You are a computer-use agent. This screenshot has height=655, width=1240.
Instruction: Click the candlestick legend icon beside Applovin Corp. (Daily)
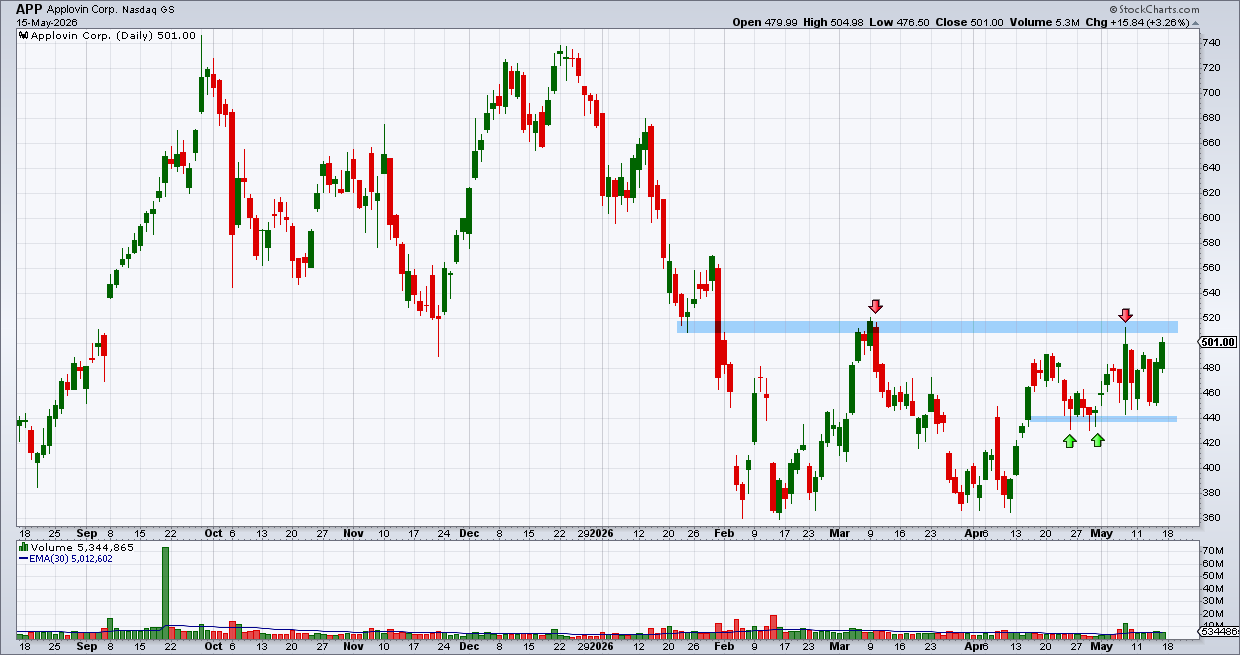24,34
